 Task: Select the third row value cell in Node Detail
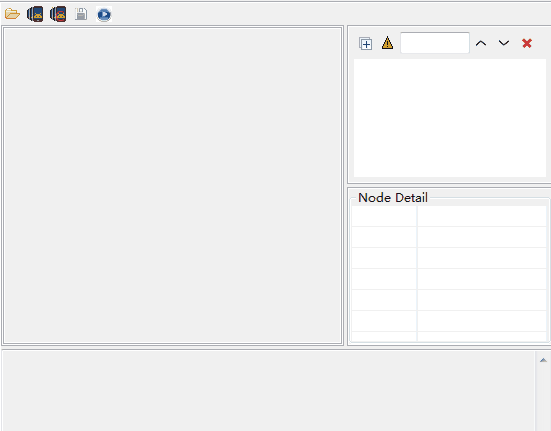click(482, 258)
